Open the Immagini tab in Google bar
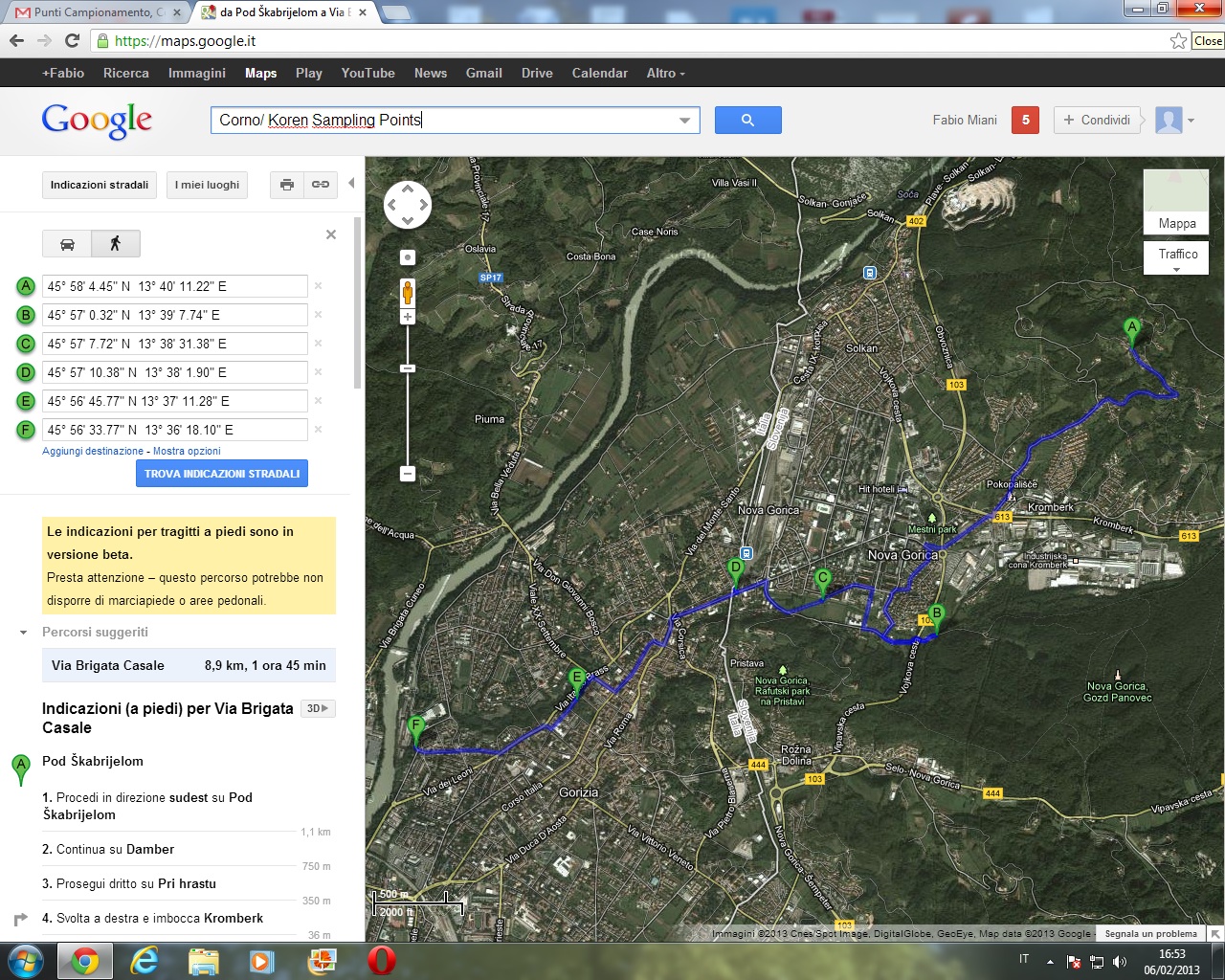Image resolution: width=1225 pixels, height=980 pixels. 196,73
